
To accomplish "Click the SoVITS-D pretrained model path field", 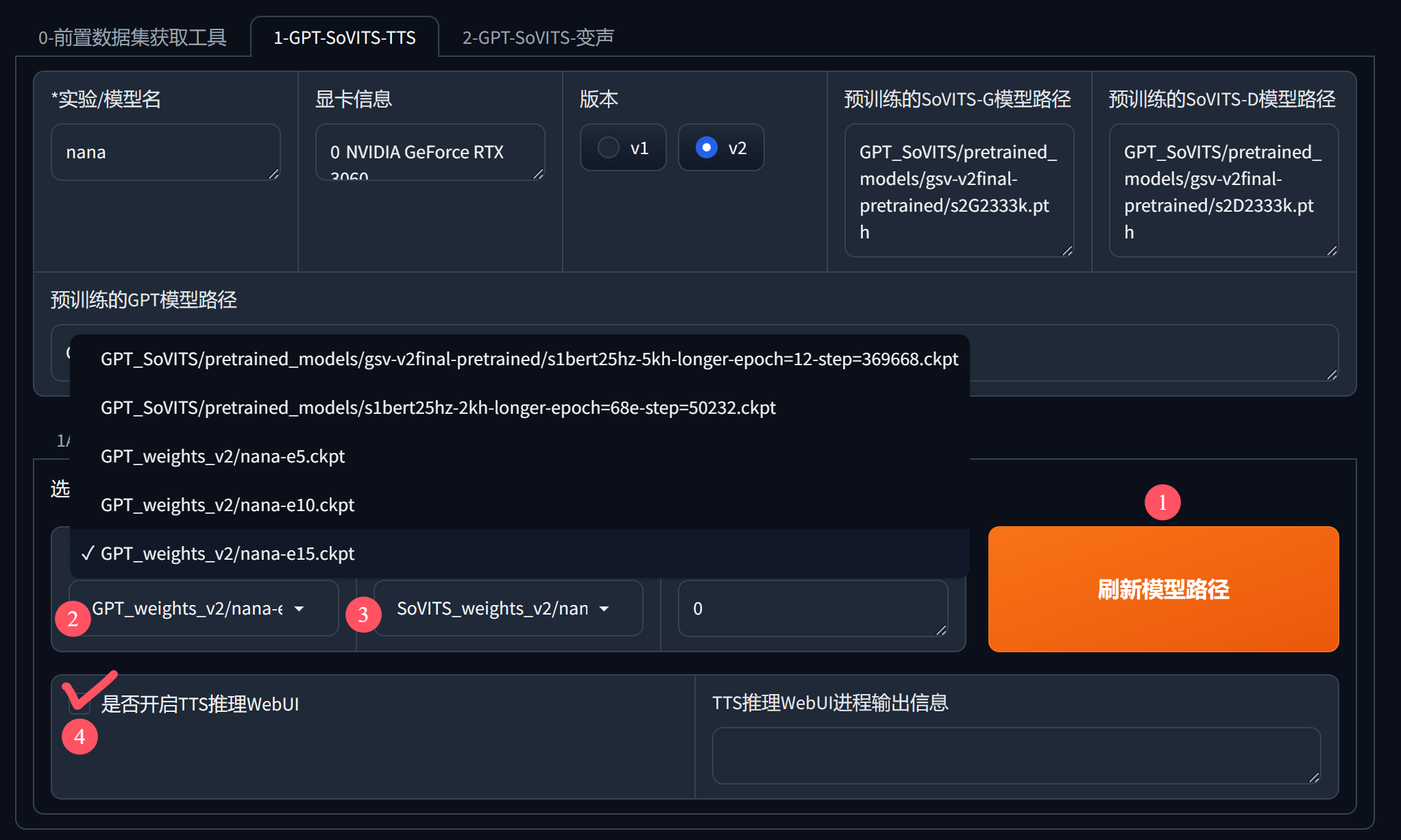I will pos(1223,190).
